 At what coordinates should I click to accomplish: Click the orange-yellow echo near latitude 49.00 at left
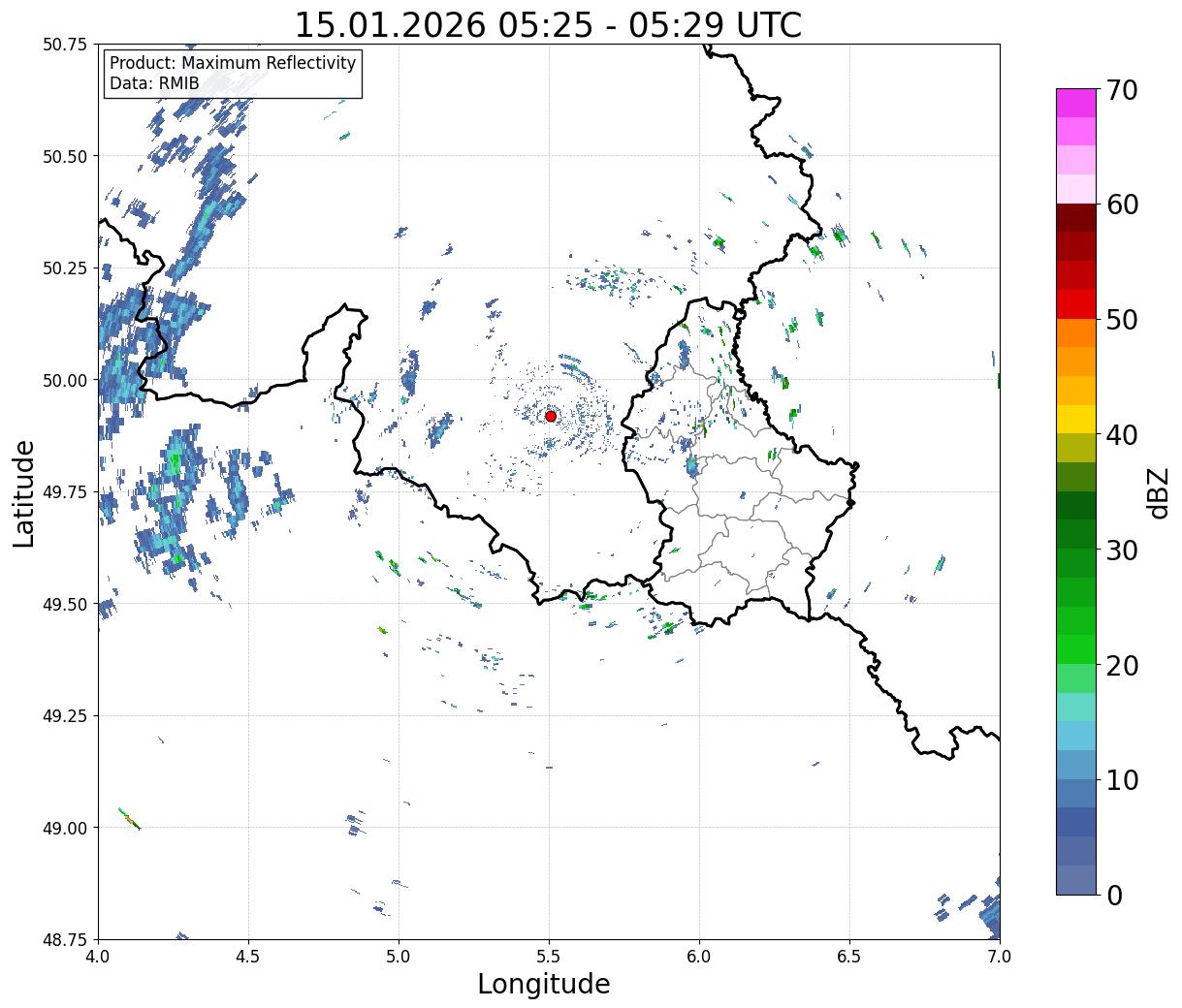click(129, 819)
